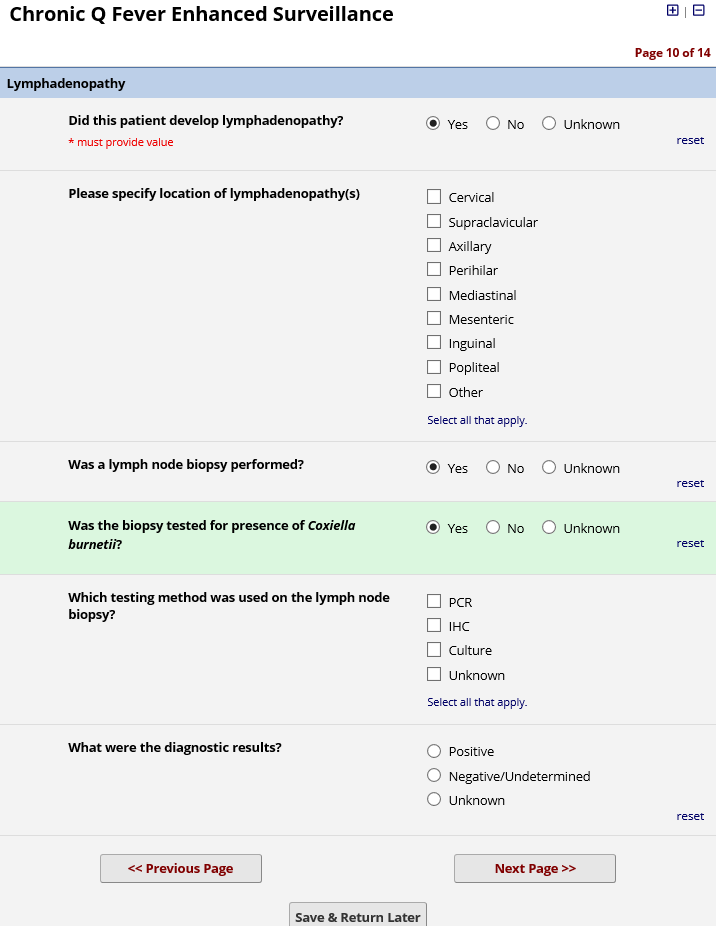This screenshot has width=716, height=926.
Task: Click Save & Return Later
Action: (x=359, y=916)
